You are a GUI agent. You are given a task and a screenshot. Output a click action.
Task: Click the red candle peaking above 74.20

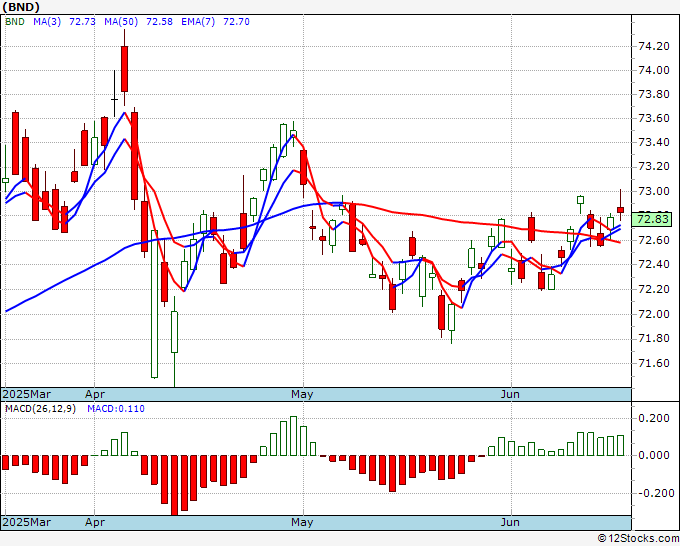pos(124,69)
